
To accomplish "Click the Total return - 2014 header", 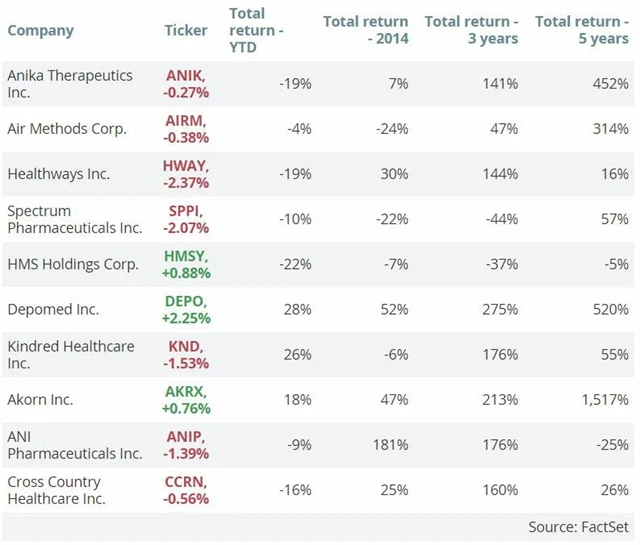I will pos(365,30).
